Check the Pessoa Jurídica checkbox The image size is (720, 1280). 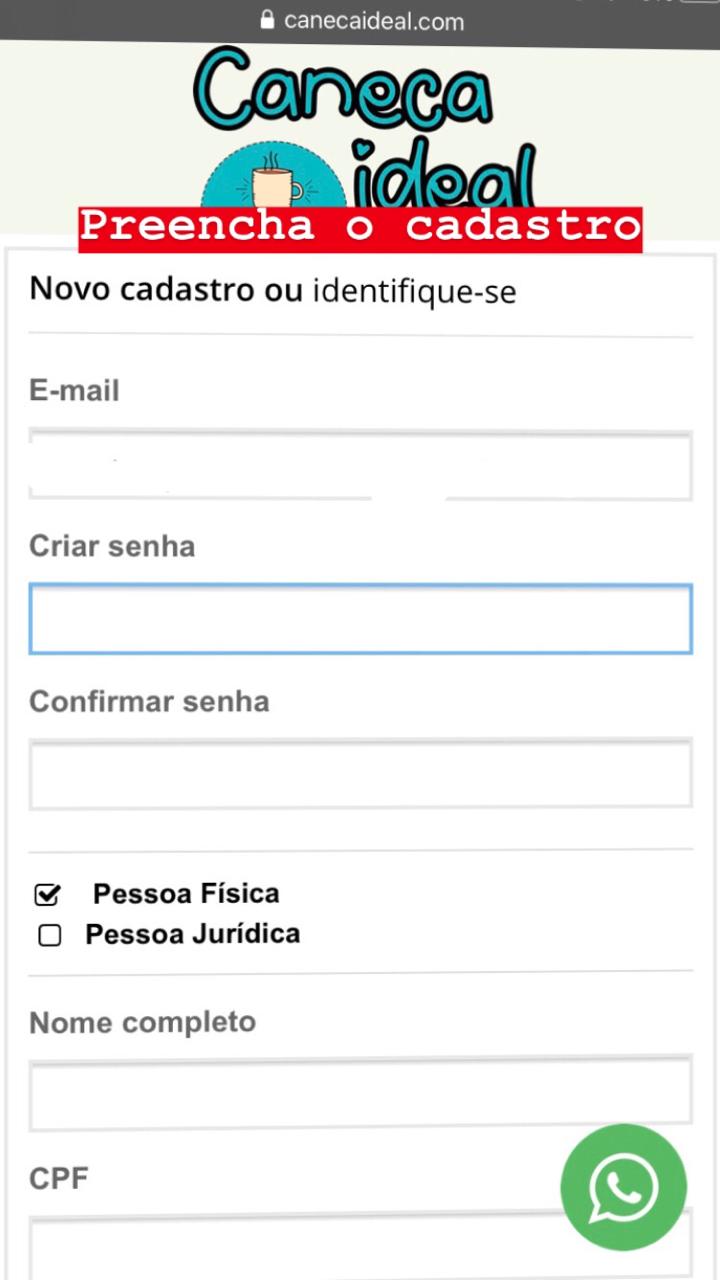point(49,935)
